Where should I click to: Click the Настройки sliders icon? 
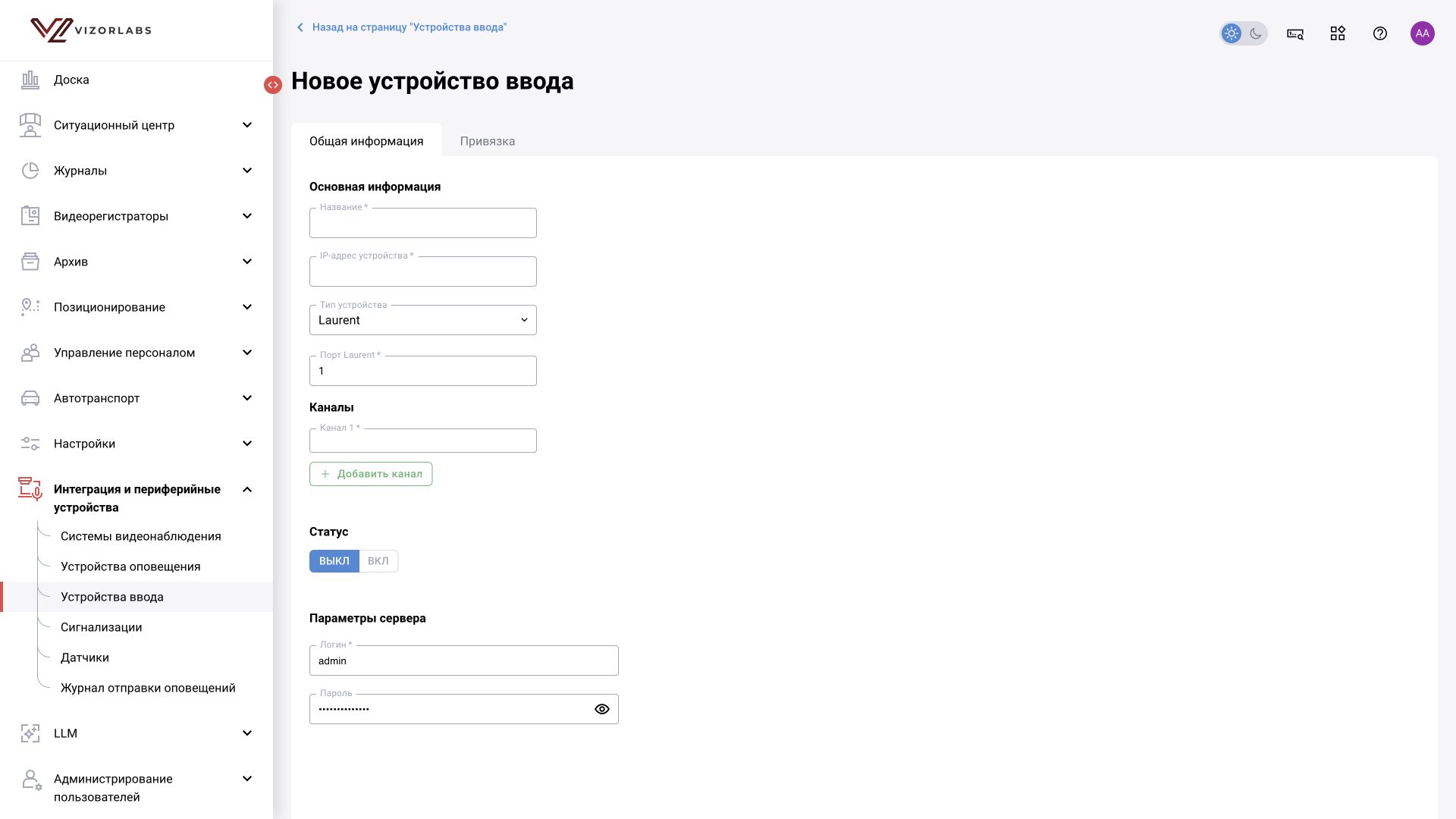pyautogui.click(x=30, y=444)
